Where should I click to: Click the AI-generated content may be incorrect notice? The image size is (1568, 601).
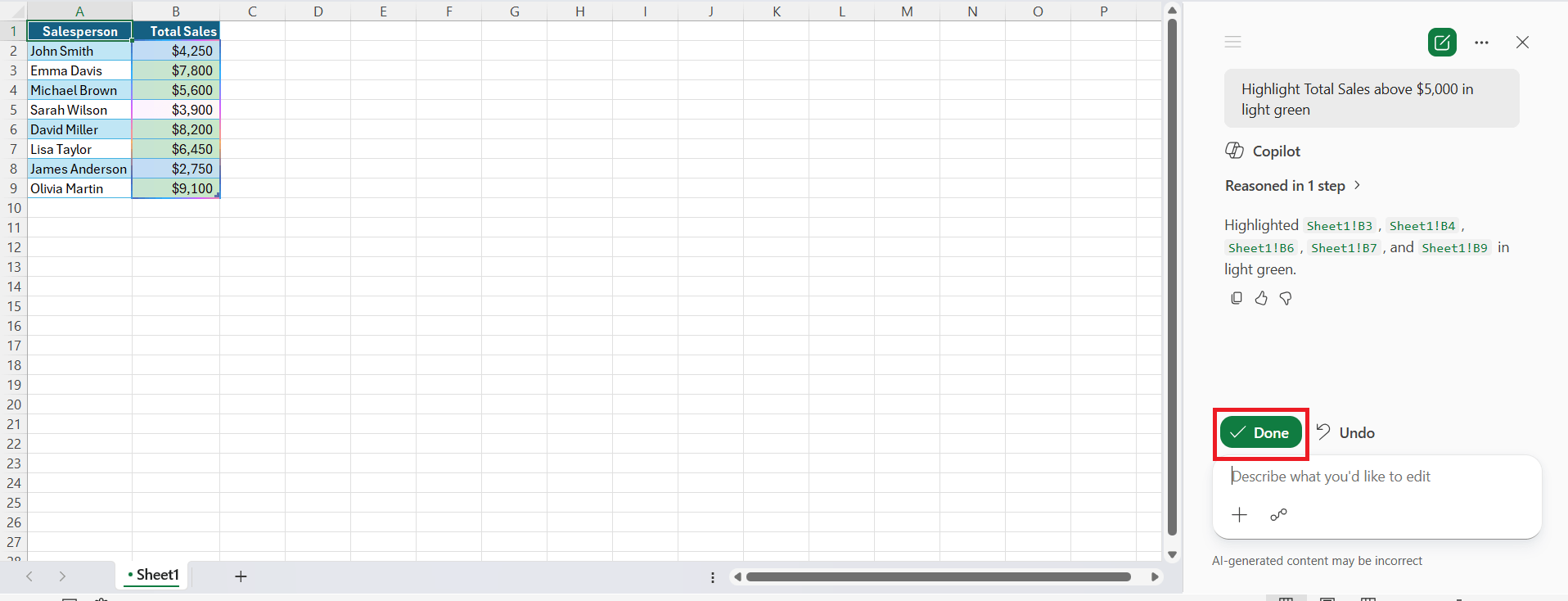[x=1317, y=561]
